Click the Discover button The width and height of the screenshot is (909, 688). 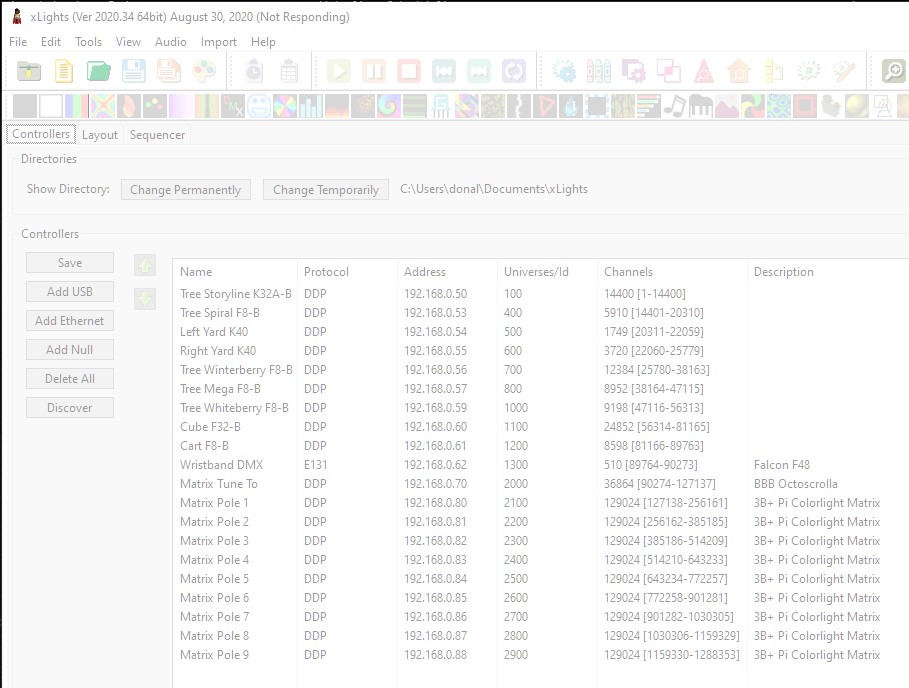click(70, 407)
